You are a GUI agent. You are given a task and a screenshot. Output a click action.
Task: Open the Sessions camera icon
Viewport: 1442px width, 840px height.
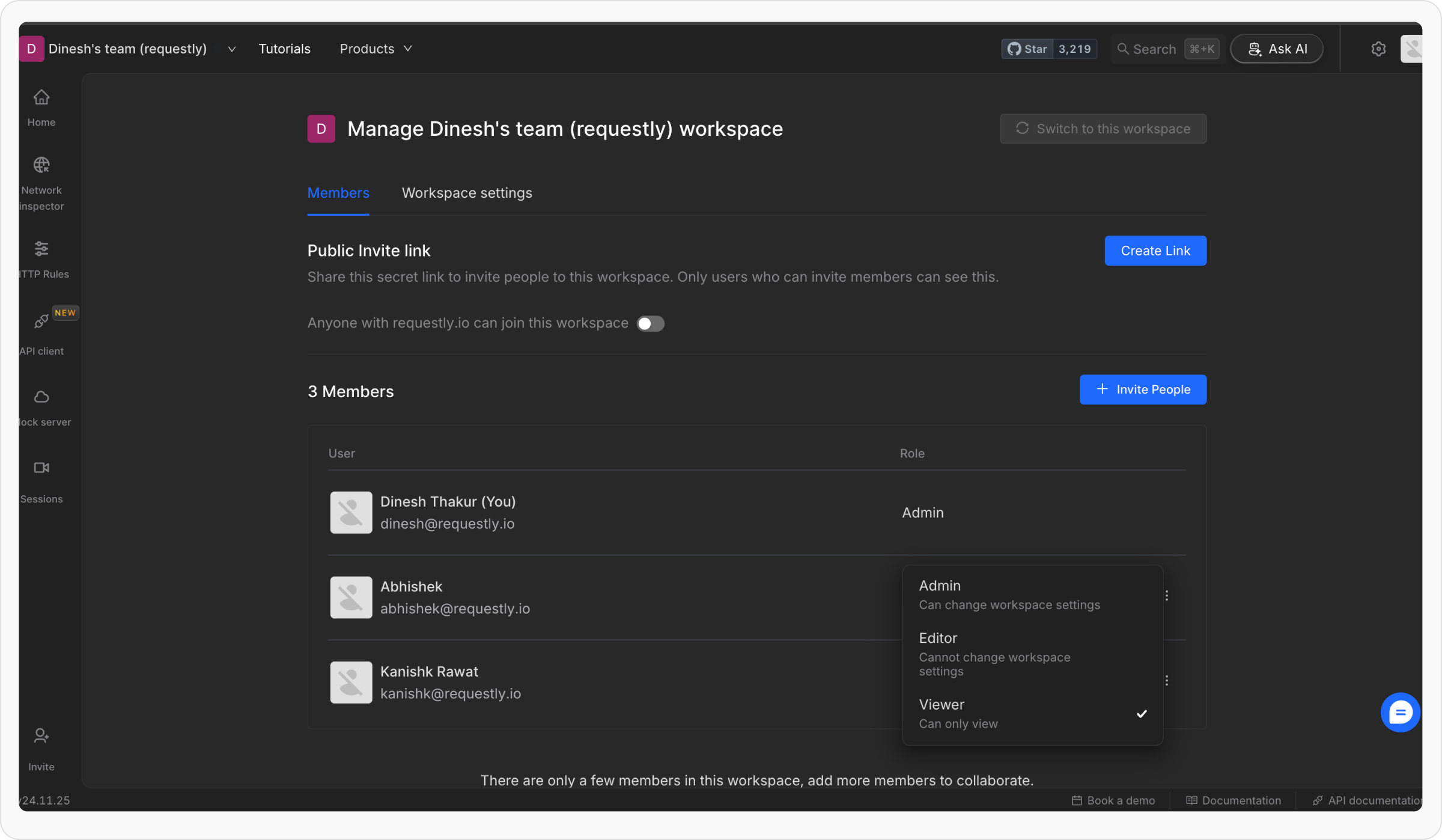tap(41, 467)
